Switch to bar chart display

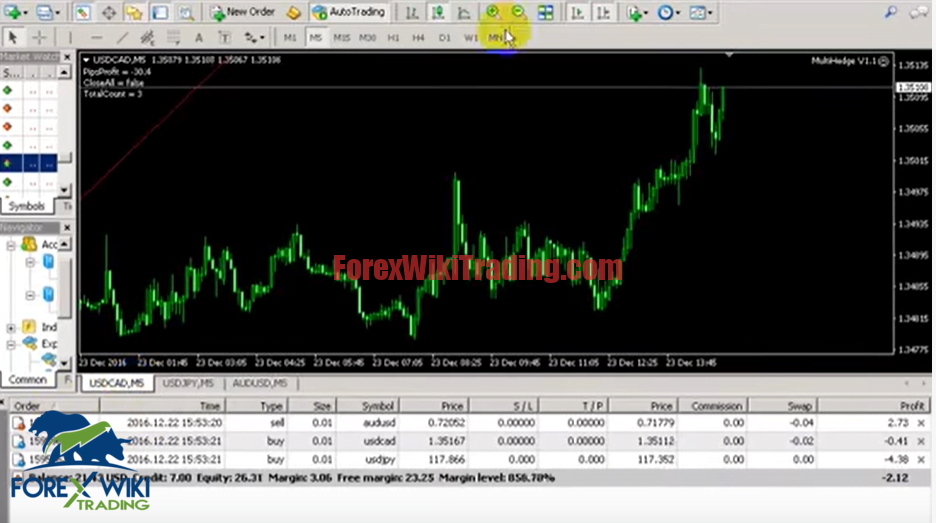(412, 12)
